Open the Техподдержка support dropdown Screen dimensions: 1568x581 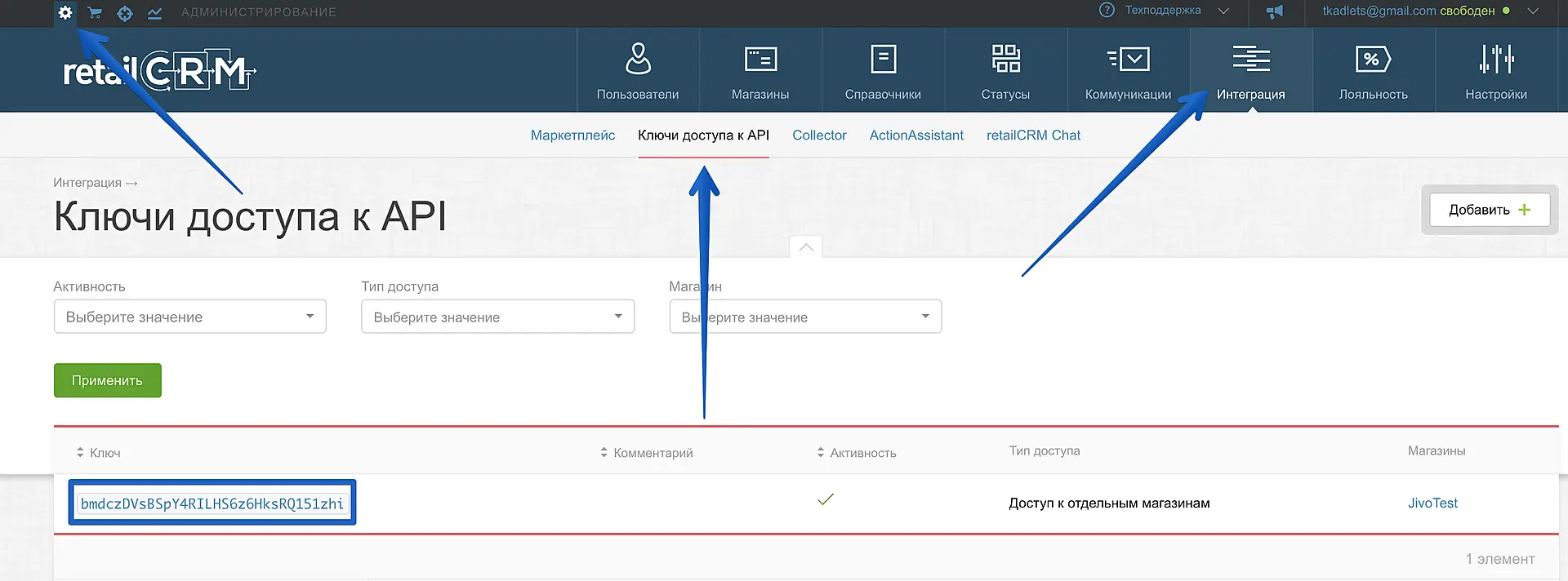1164,11
